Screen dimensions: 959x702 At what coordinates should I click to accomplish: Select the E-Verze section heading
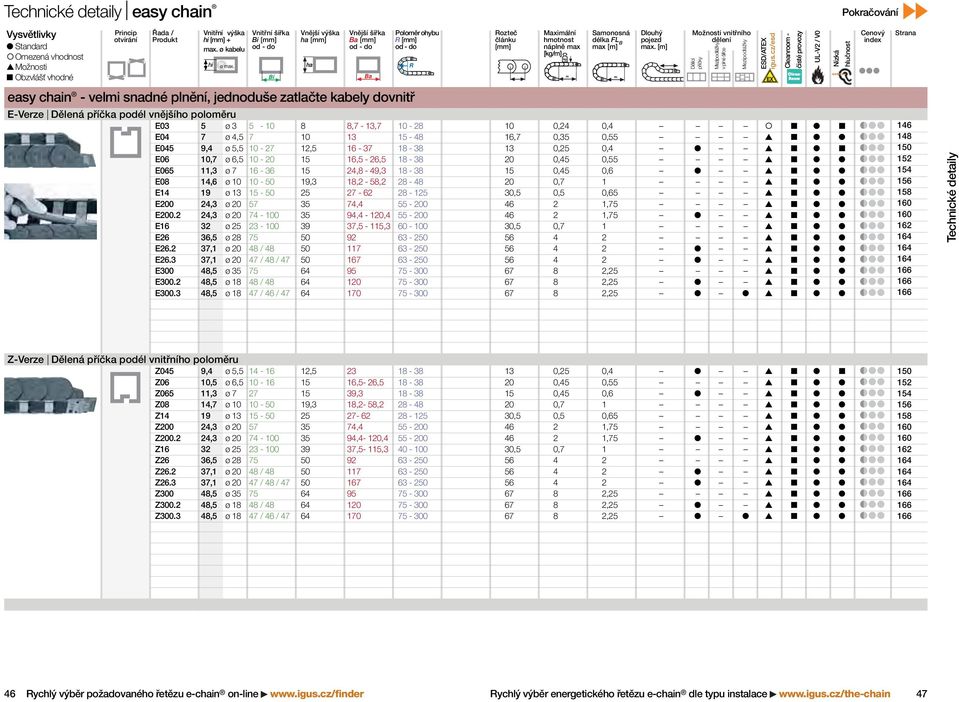click(121, 114)
